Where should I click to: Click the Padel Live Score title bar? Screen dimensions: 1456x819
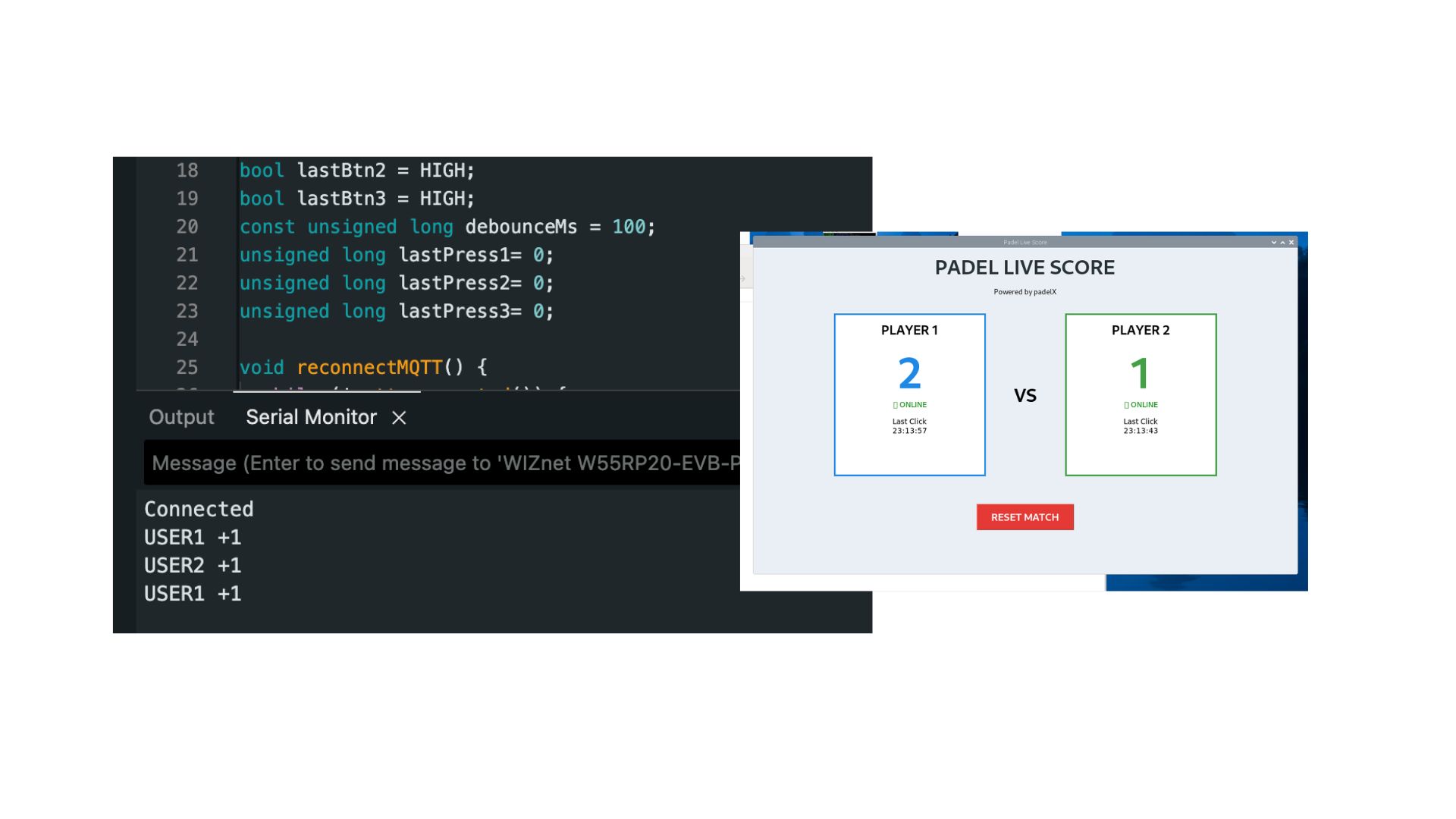1025,243
